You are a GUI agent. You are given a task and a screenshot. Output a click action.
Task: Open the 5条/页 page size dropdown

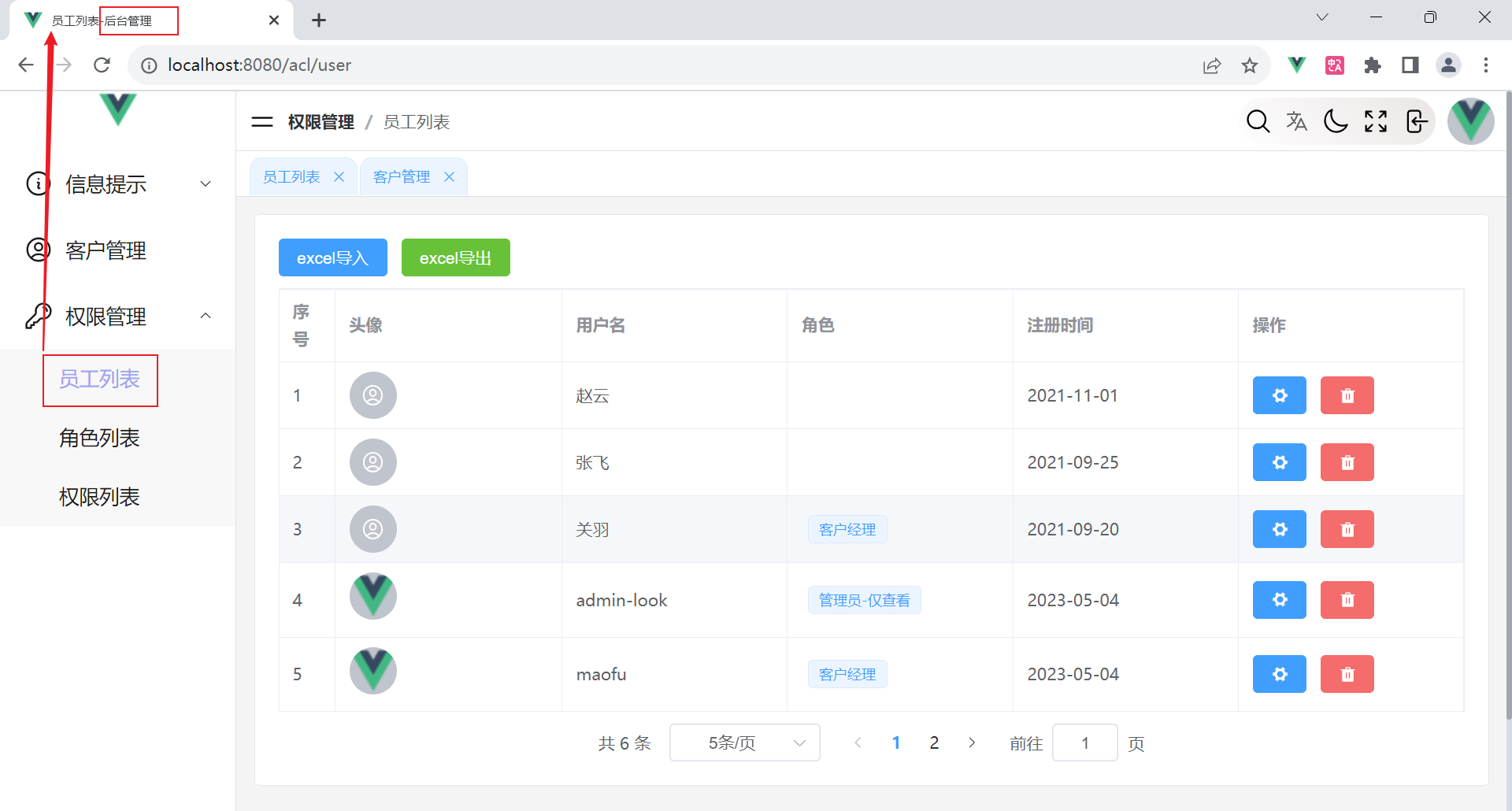click(743, 742)
